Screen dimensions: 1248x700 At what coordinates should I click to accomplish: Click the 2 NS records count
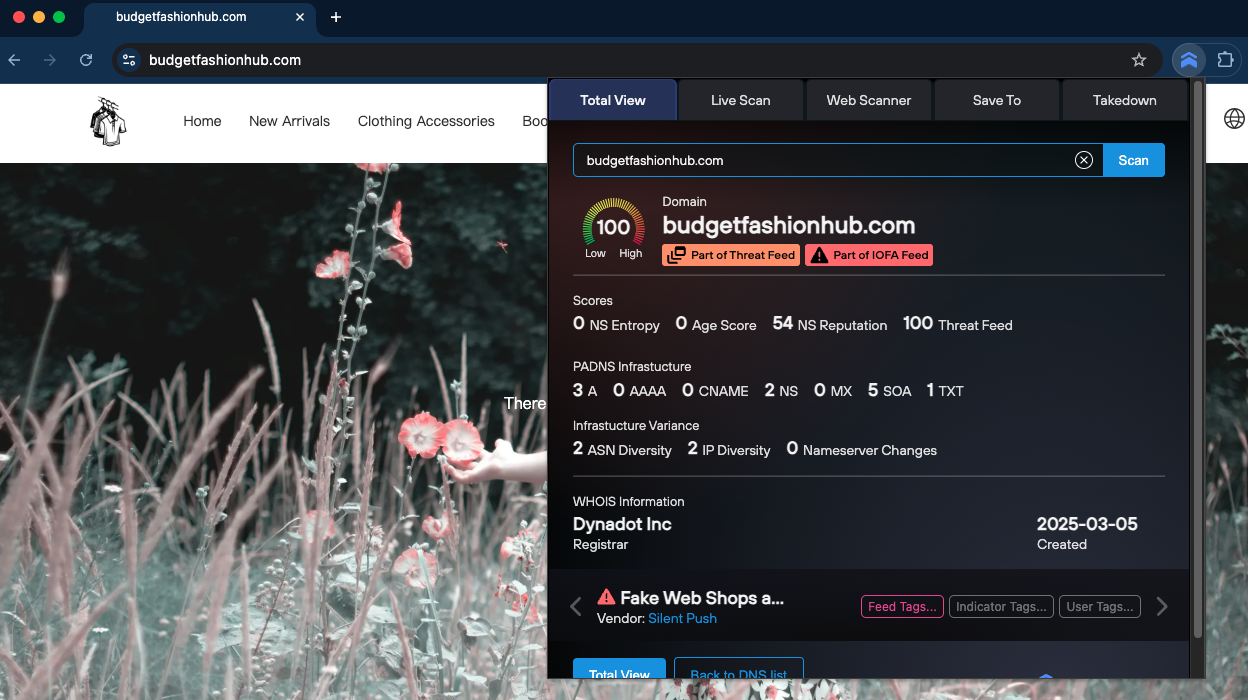click(781, 390)
